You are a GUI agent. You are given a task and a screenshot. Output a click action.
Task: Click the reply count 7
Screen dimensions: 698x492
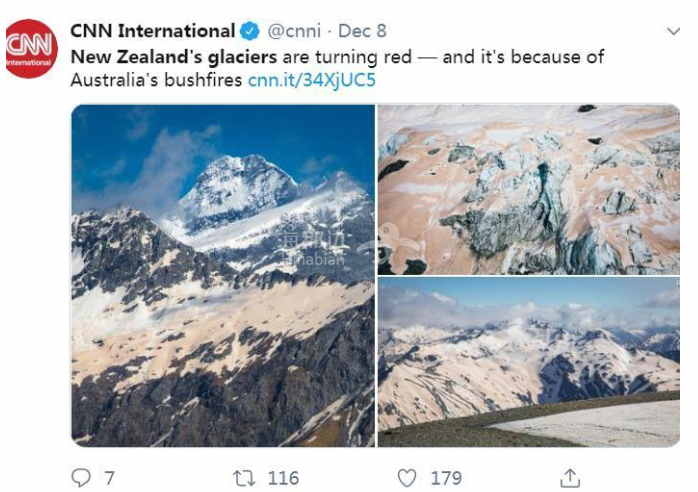point(109,477)
